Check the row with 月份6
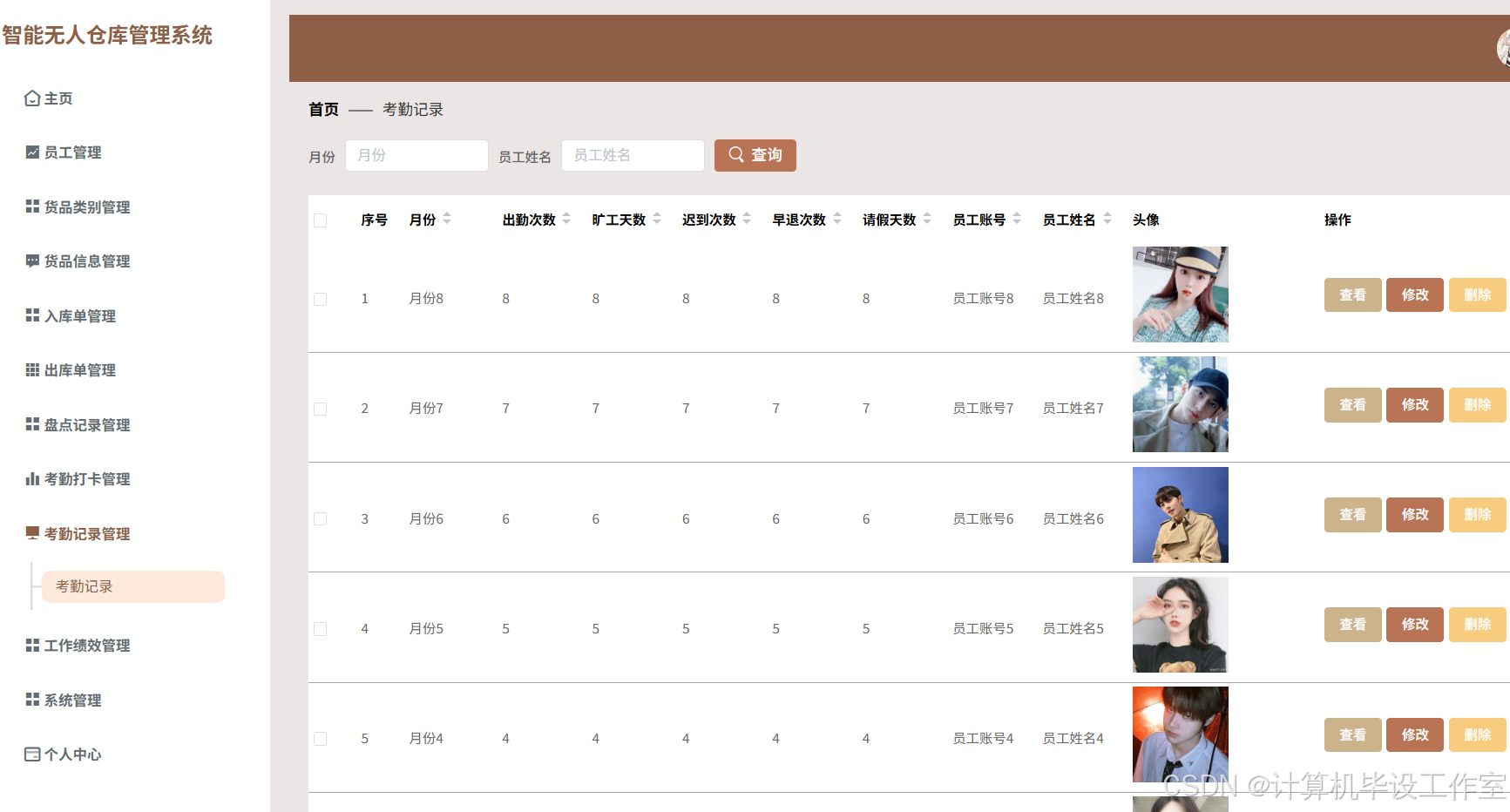Viewport: 1510px width, 812px height. [320, 519]
